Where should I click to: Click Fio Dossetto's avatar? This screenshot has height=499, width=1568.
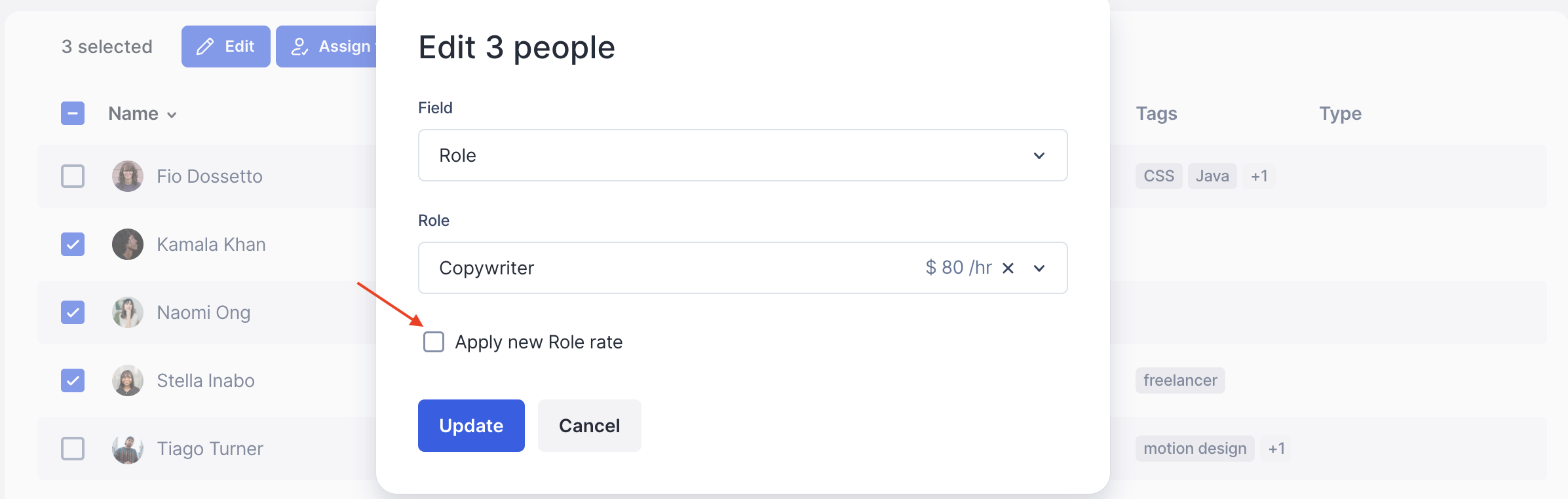pyautogui.click(x=128, y=176)
